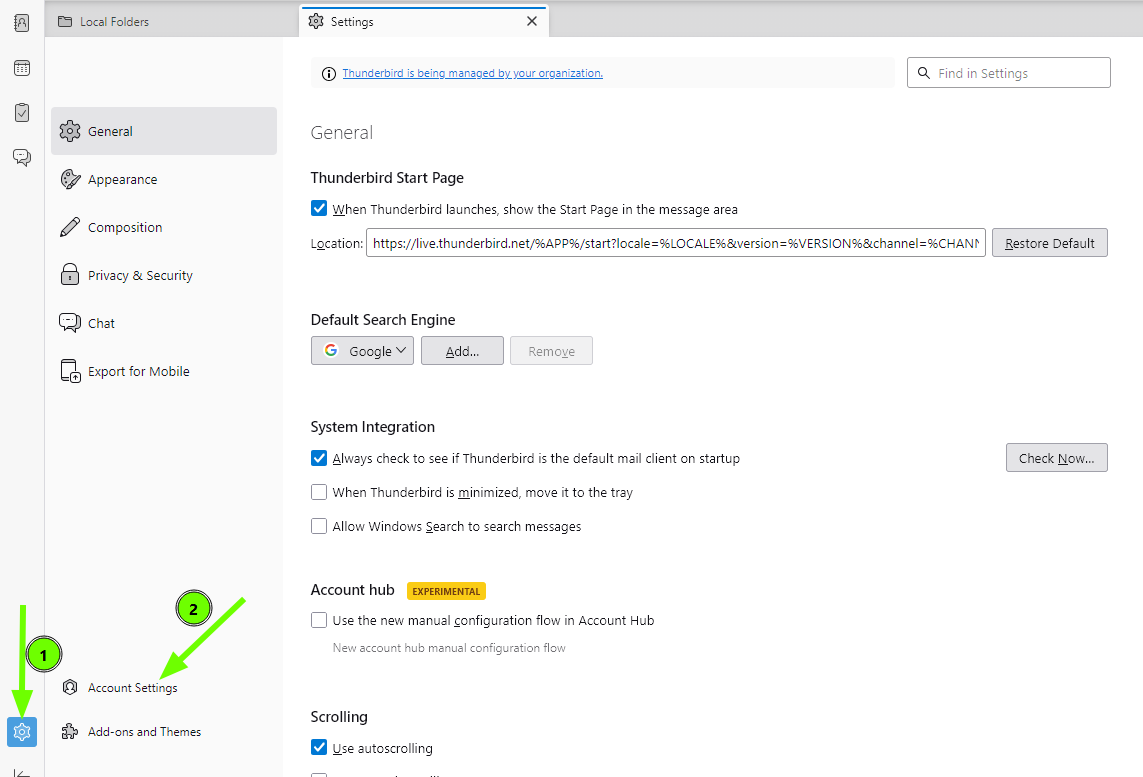Click the Settings gear in the spaces toolbar
1143x777 pixels.
tap(22, 731)
